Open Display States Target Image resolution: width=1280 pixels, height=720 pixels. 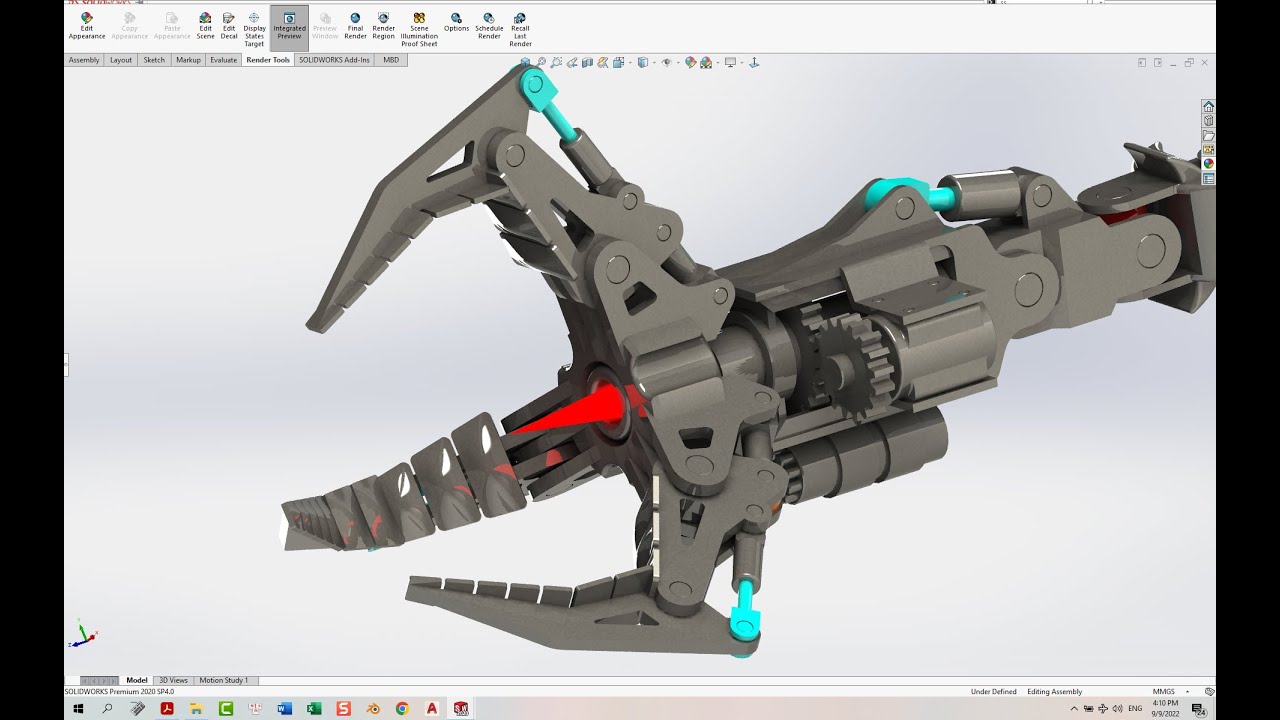[254, 29]
